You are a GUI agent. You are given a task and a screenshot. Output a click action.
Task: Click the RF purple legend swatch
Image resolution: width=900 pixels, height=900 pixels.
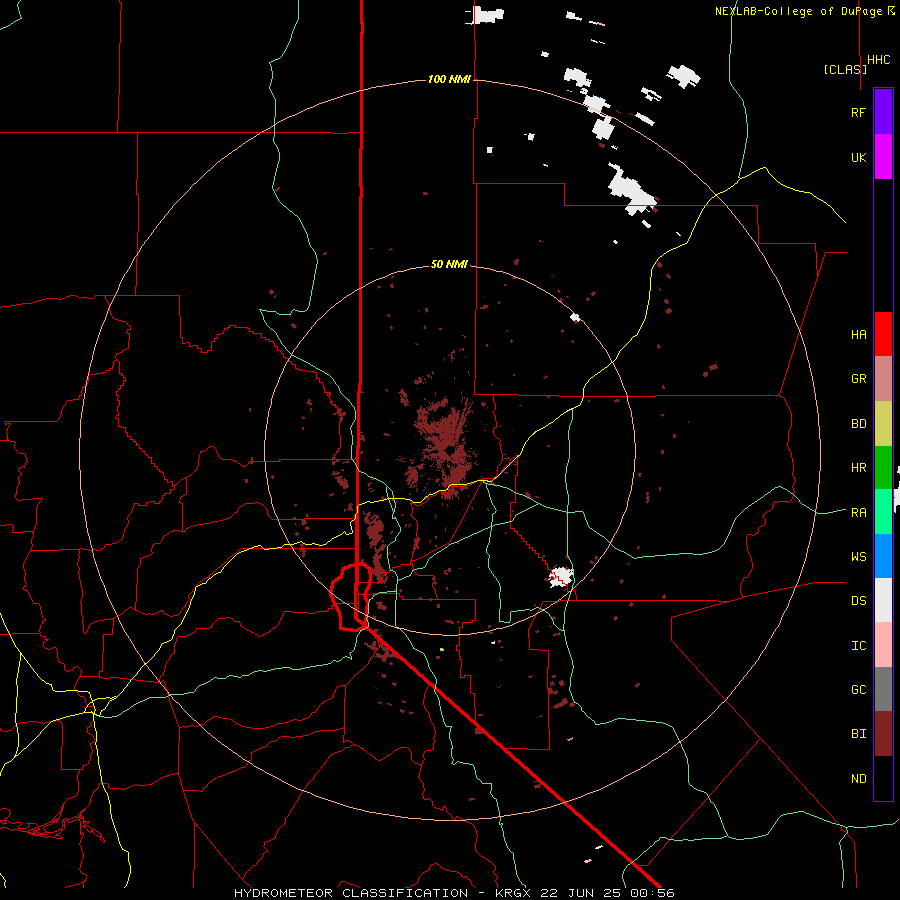pos(883,112)
